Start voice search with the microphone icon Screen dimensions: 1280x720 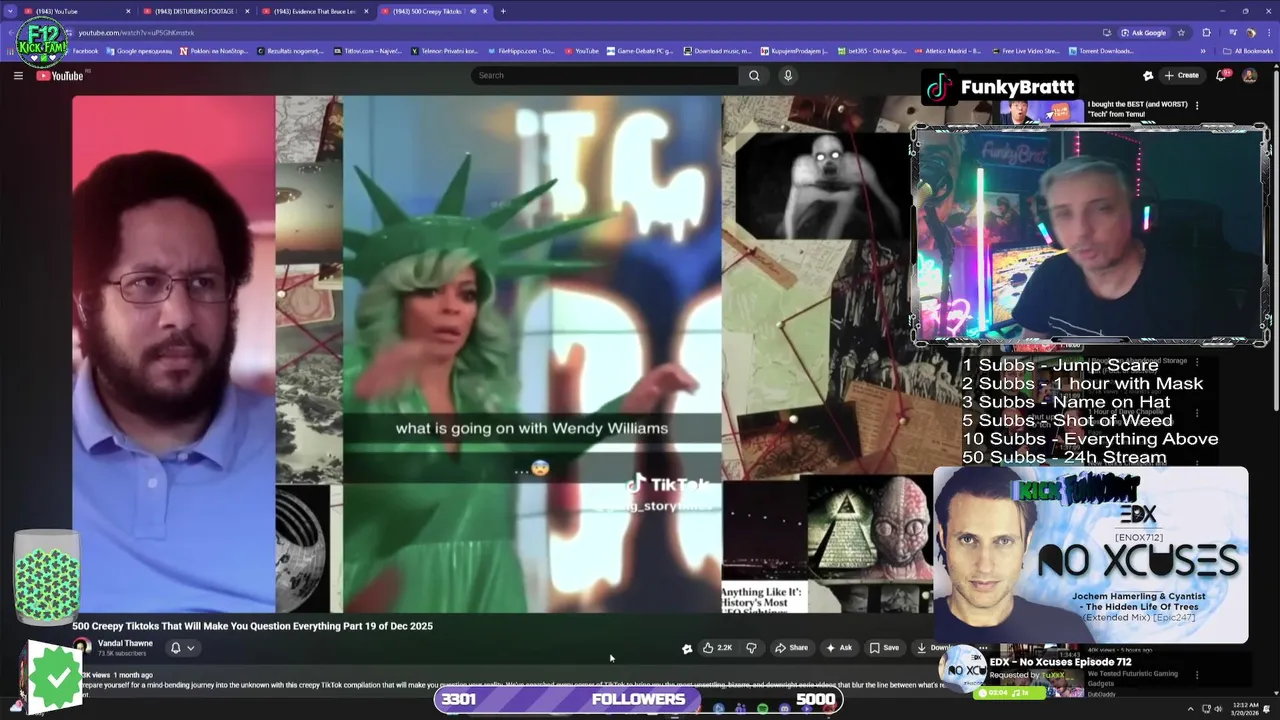pos(788,75)
